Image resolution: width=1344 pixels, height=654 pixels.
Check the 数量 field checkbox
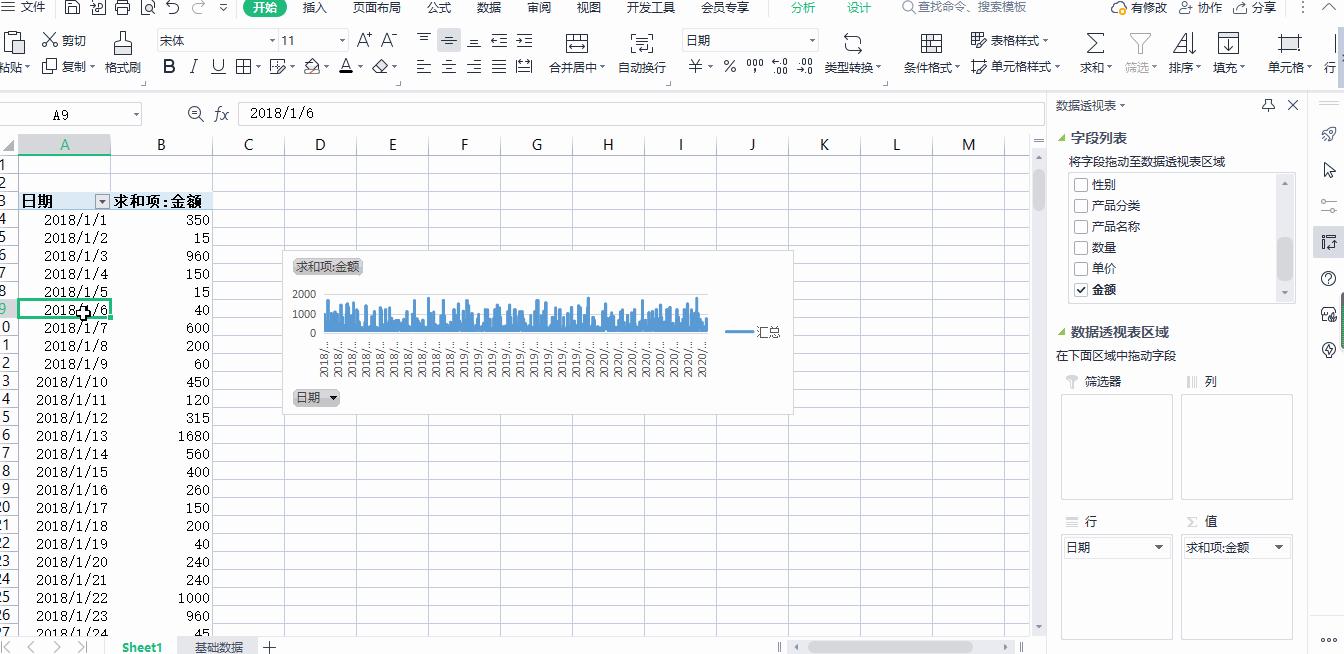[1080, 248]
